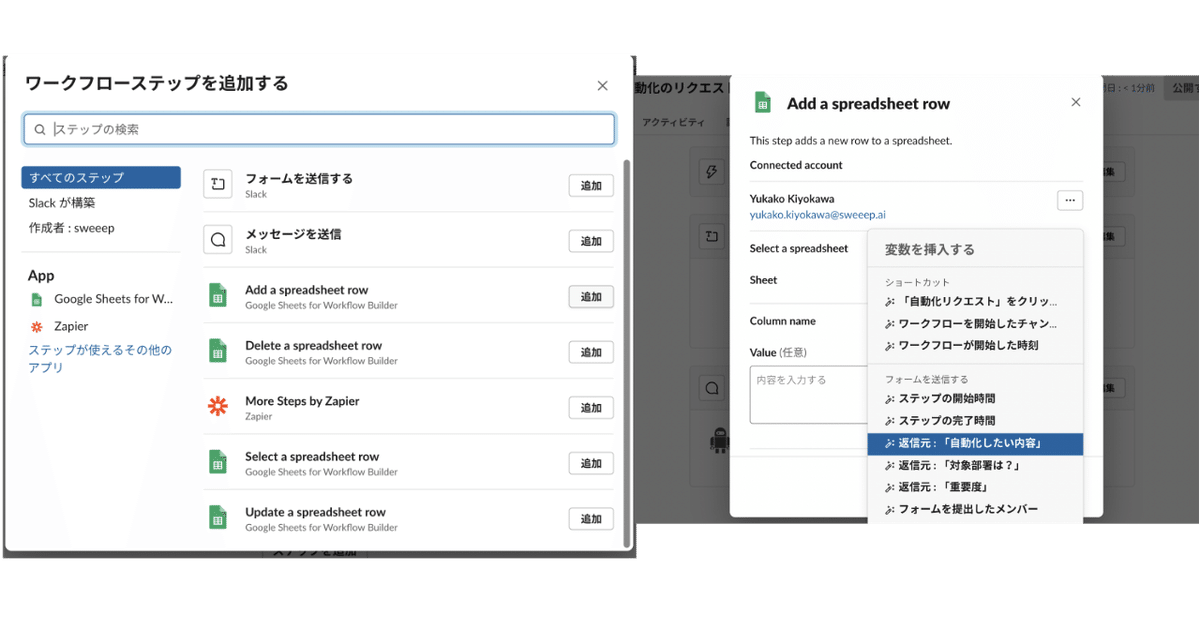Insert 「自動化リクエスト」をクリッ... variable
Image resolution: width=1200 pixels, height=628 pixels.
tap(975, 301)
